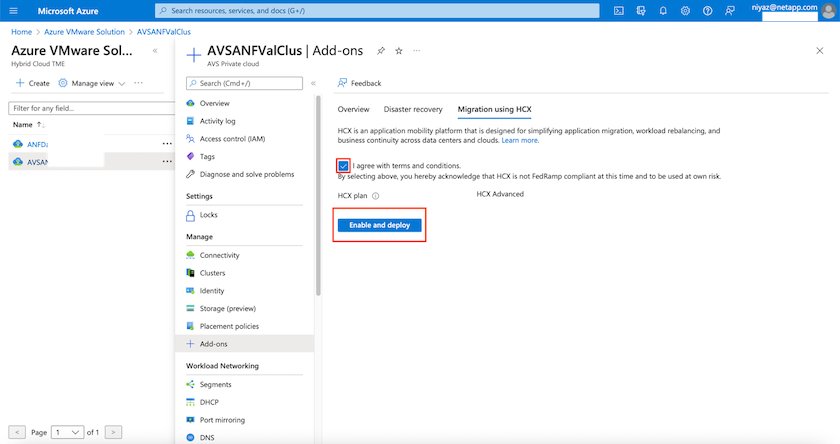This screenshot has width=840, height=444.
Task: Open the notifications bell icon
Action: [663, 11]
